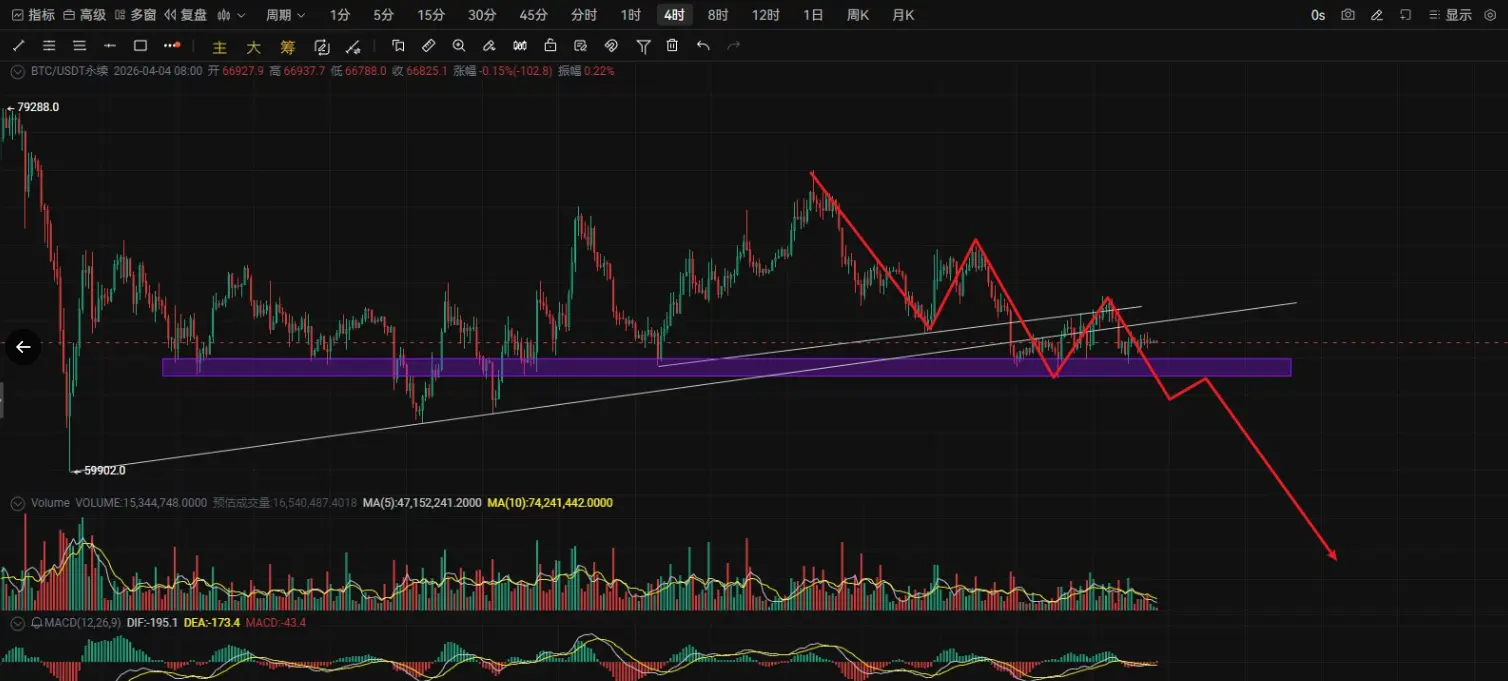Click the auto-draw refresh pencil icon
The image size is (1508, 681).
[x=322, y=46]
